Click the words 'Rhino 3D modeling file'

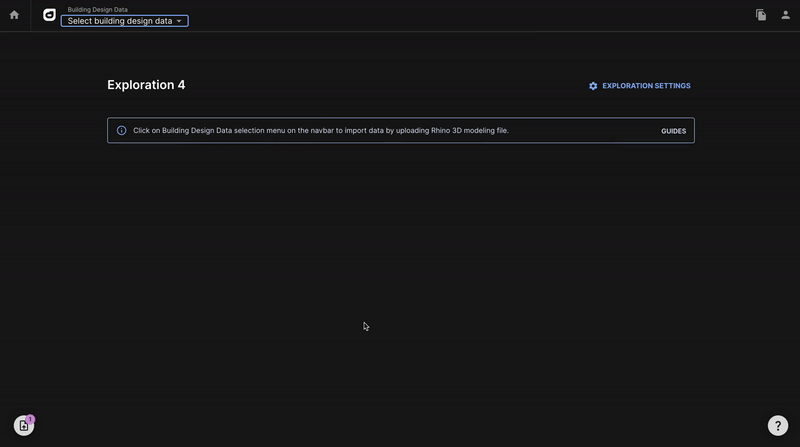469,131
